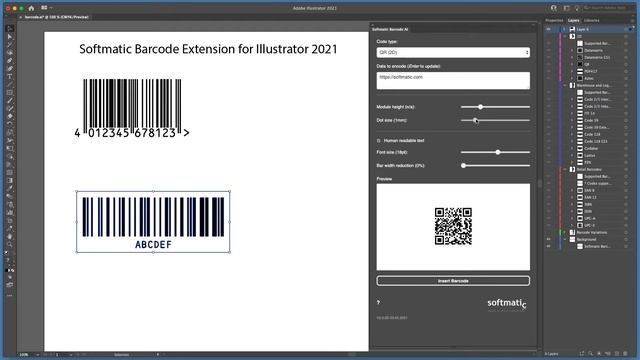Image resolution: width=640 pixels, height=360 pixels.
Task: Click the Home icon in top bar
Action: [x=31, y=8]
